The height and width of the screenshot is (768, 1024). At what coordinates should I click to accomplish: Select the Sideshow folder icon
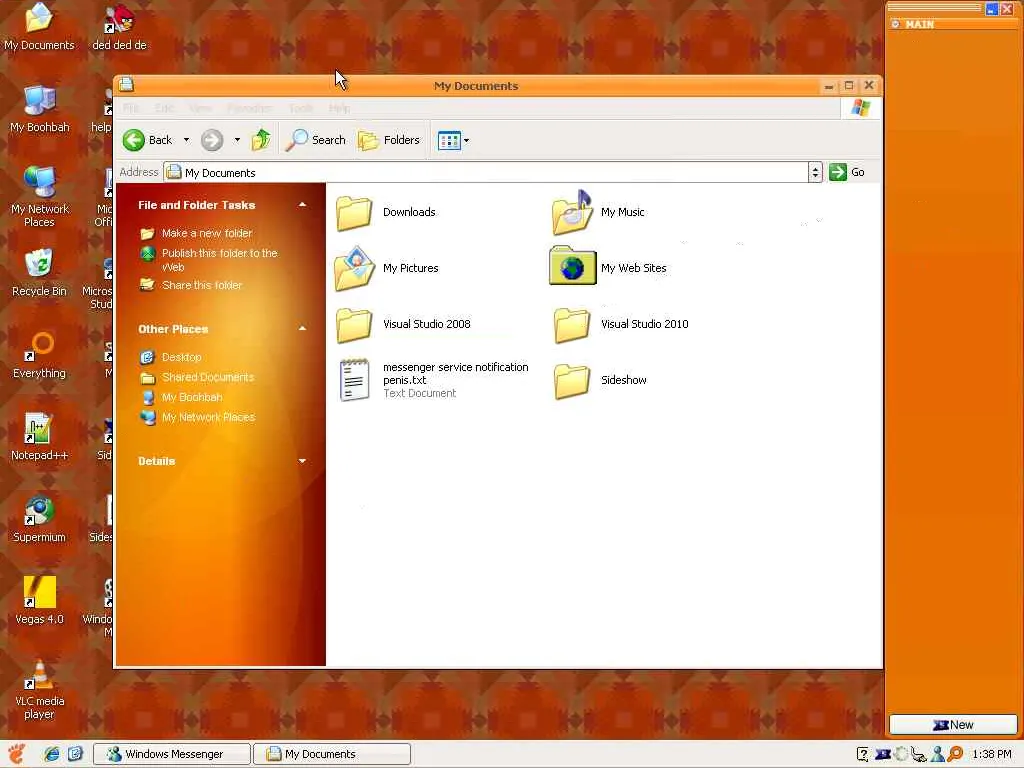pyautogui.click(x=571, y=381)
